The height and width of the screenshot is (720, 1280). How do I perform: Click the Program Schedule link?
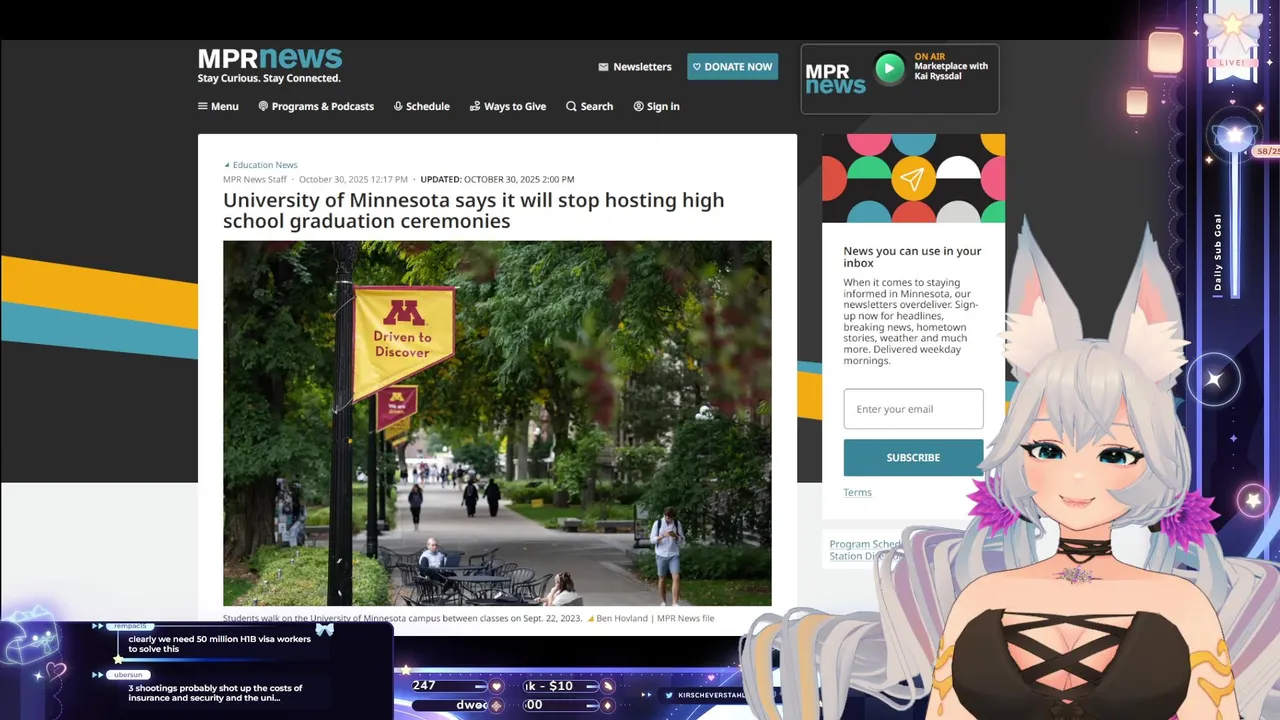point(865,544)
